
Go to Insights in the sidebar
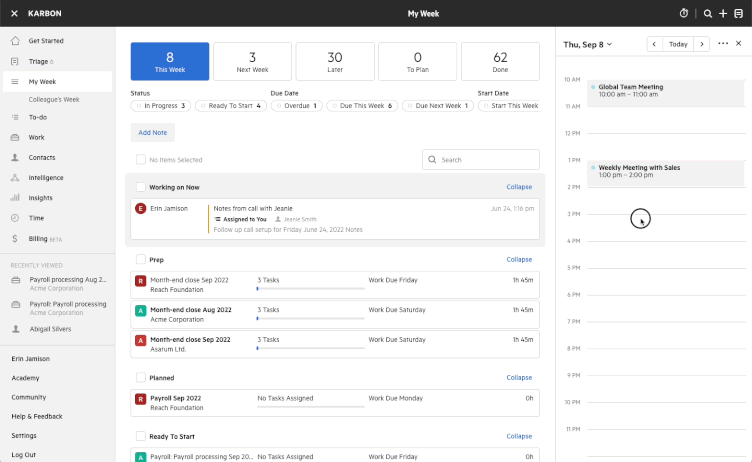tap(40, 198)
